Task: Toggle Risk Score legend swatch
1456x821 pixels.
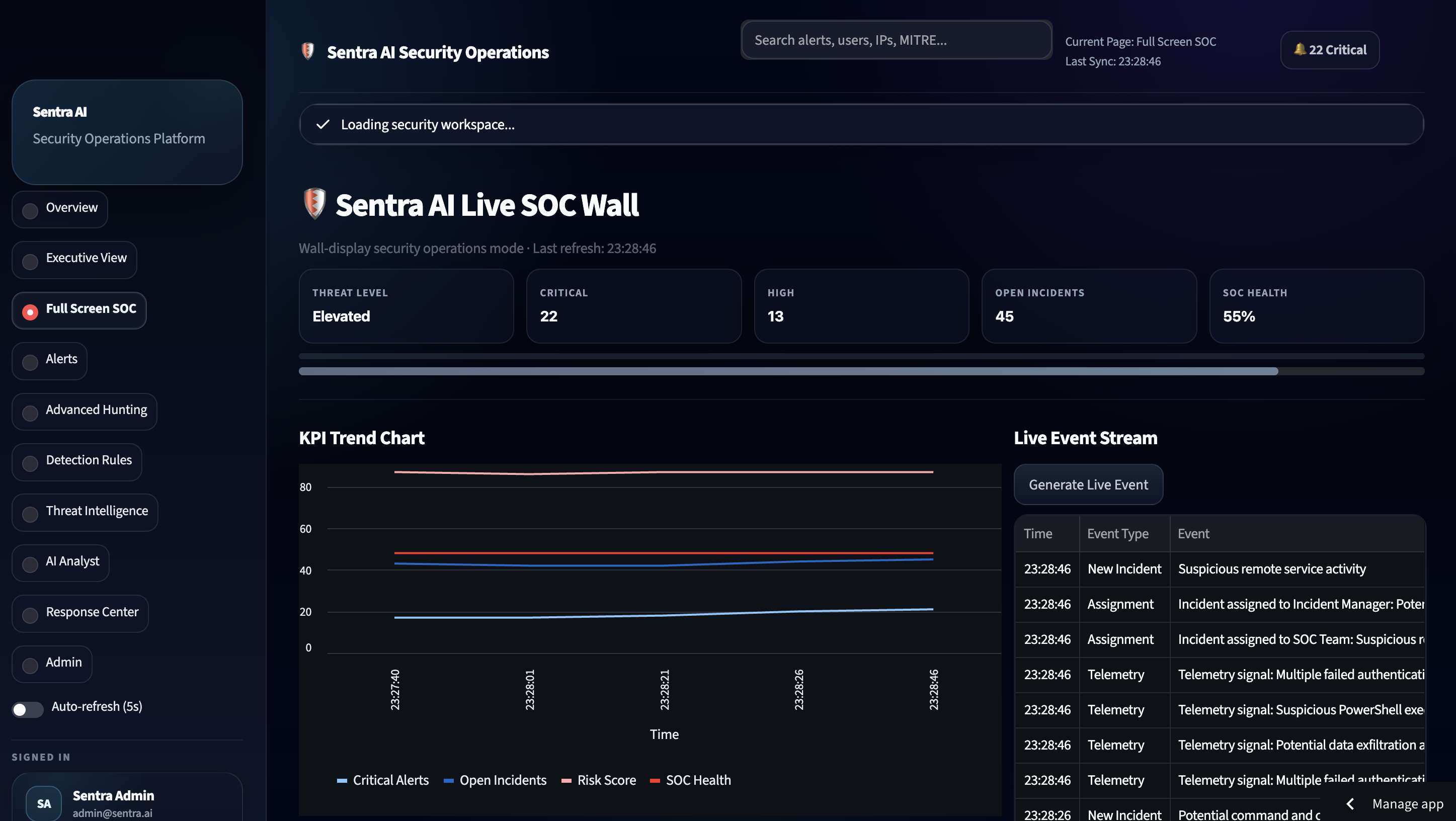Action: pos(567,780)
